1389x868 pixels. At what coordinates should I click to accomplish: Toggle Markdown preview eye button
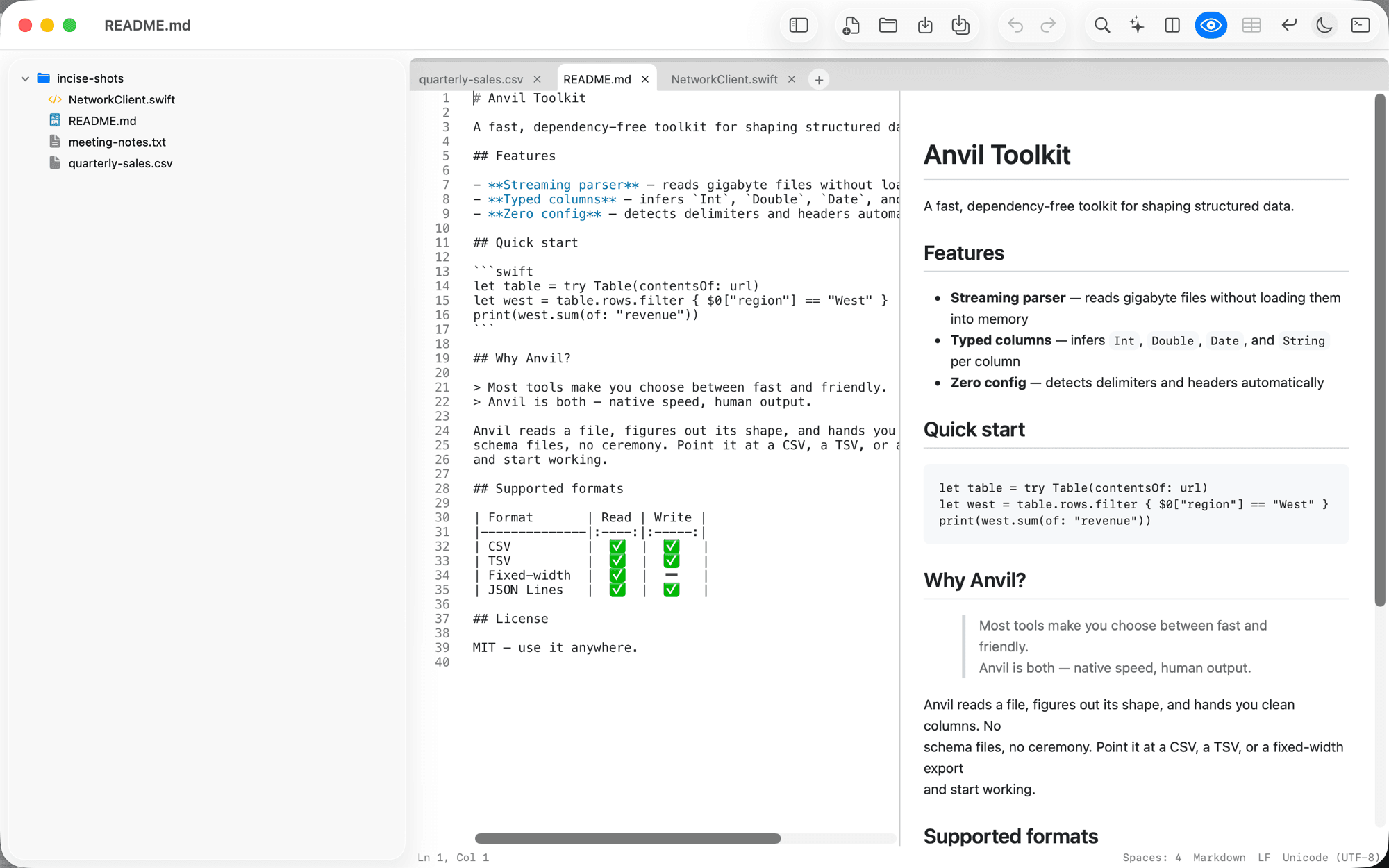[1211, 26]
